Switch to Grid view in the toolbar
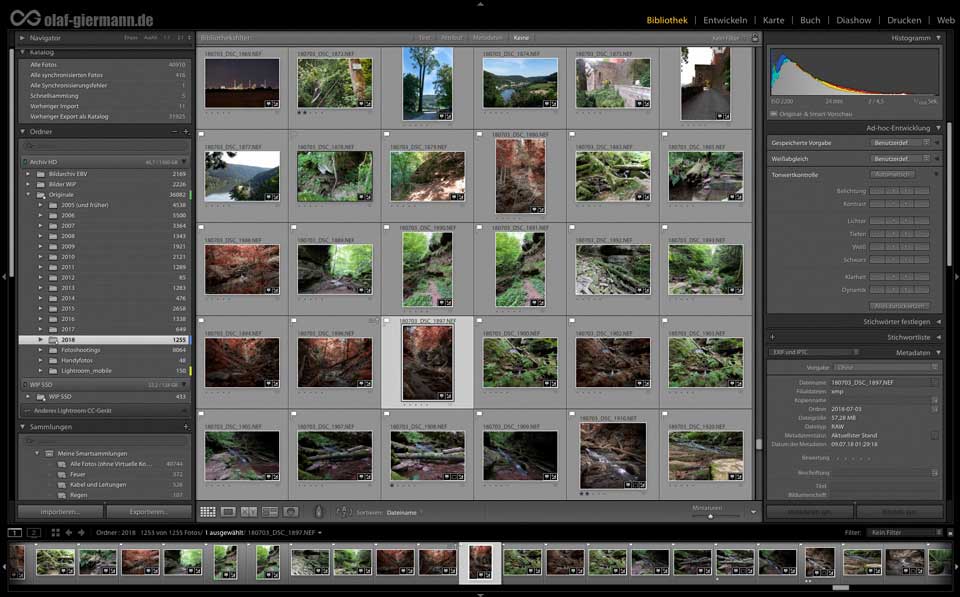Image resolution: width=960 pixels, height=597 pixels. tap(208, 512)
